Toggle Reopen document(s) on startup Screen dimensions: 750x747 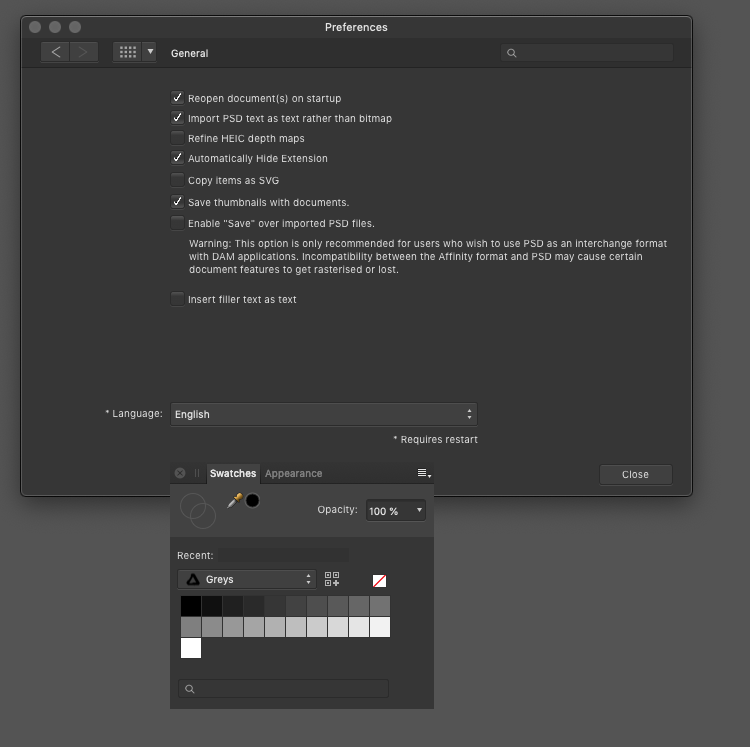(177, 98)
